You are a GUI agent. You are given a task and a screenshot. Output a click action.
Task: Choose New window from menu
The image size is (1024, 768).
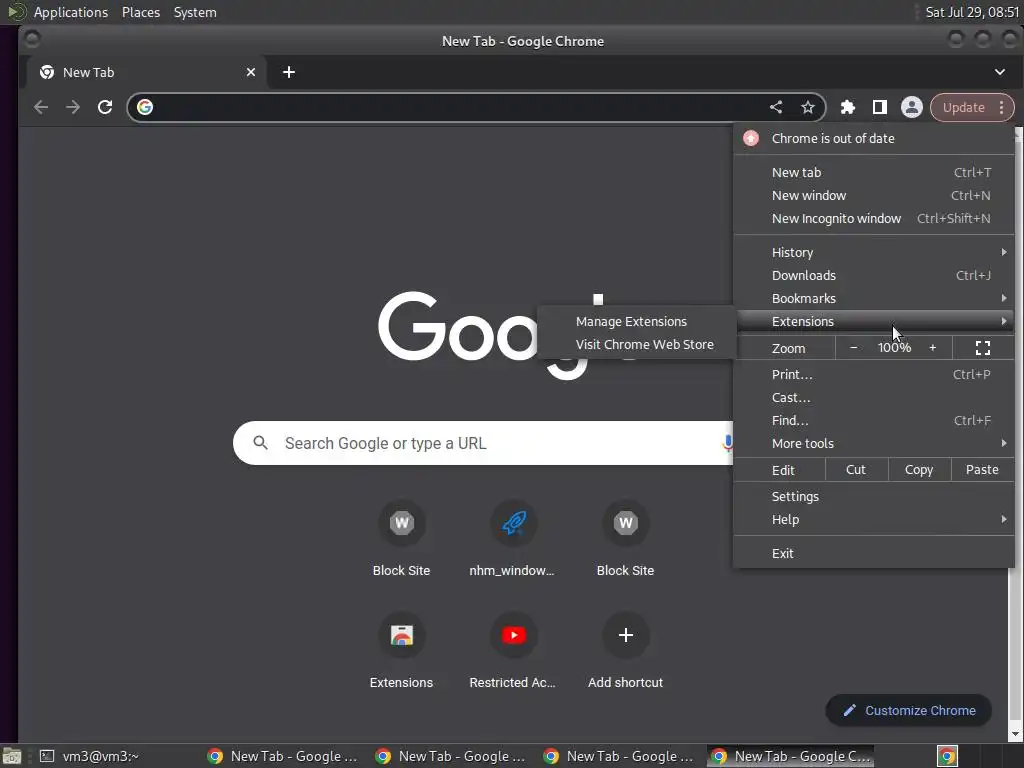pos(874,195)
